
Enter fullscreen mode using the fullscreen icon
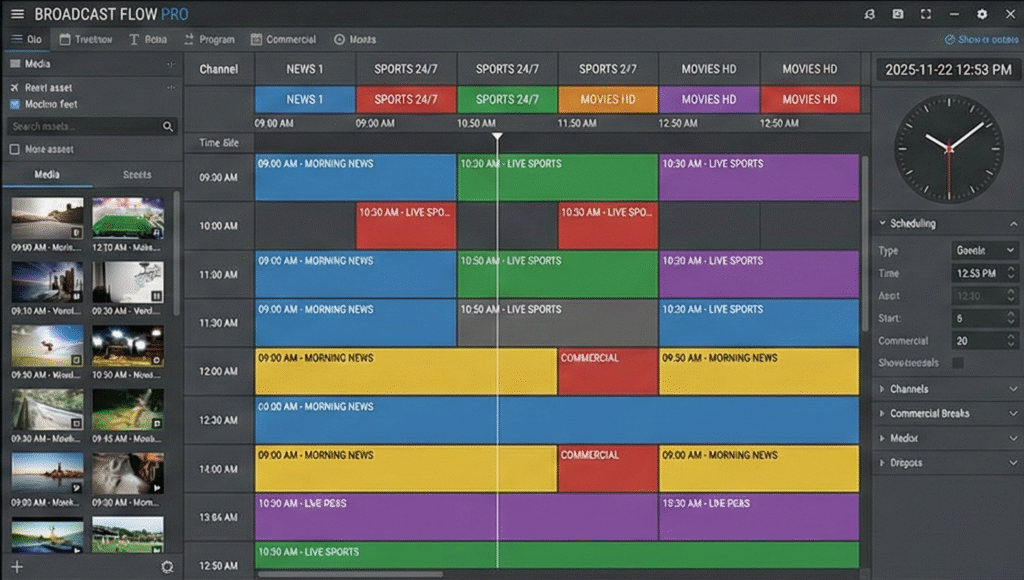pos(925,14)
